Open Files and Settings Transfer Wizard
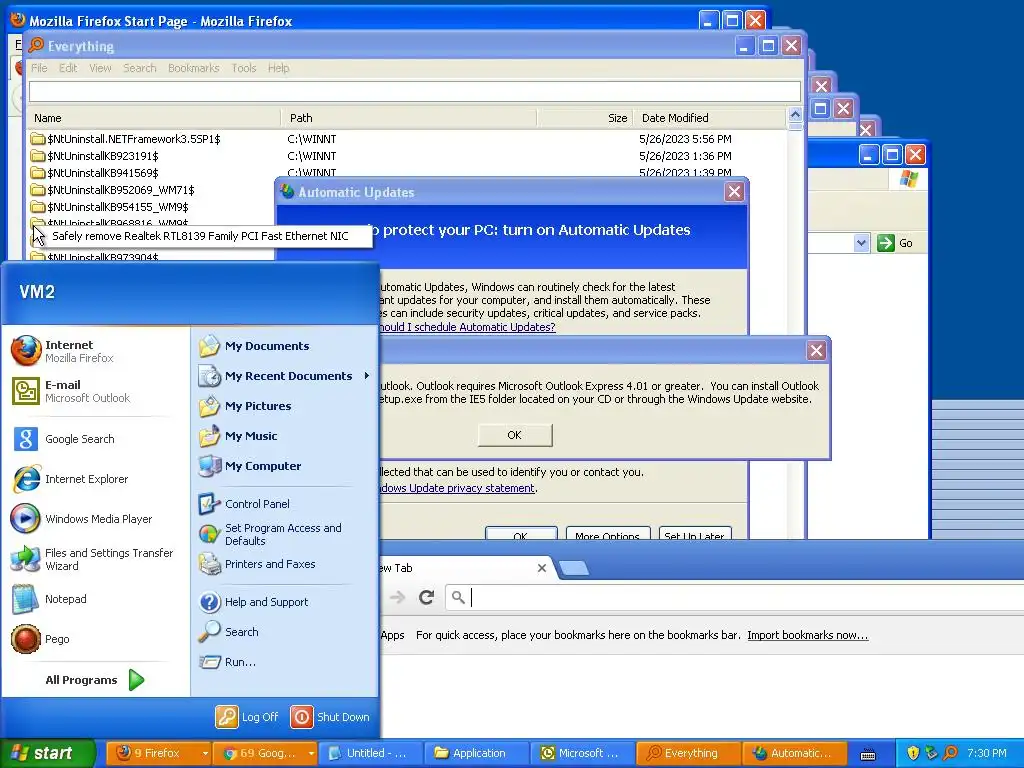Viewport: 1024px width, 768px height. (x=92, y=559)
